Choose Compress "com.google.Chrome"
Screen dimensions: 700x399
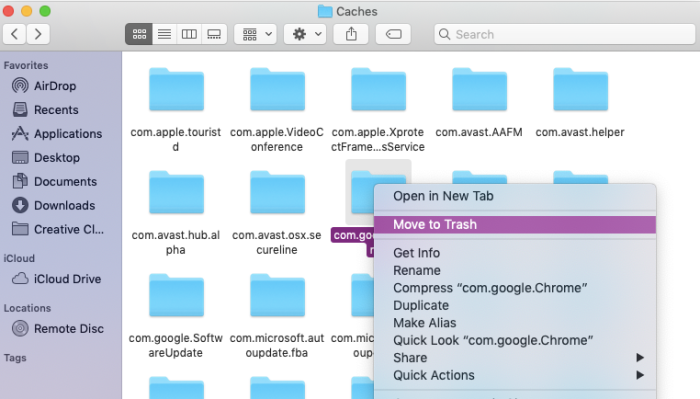(x=515, y=288)
